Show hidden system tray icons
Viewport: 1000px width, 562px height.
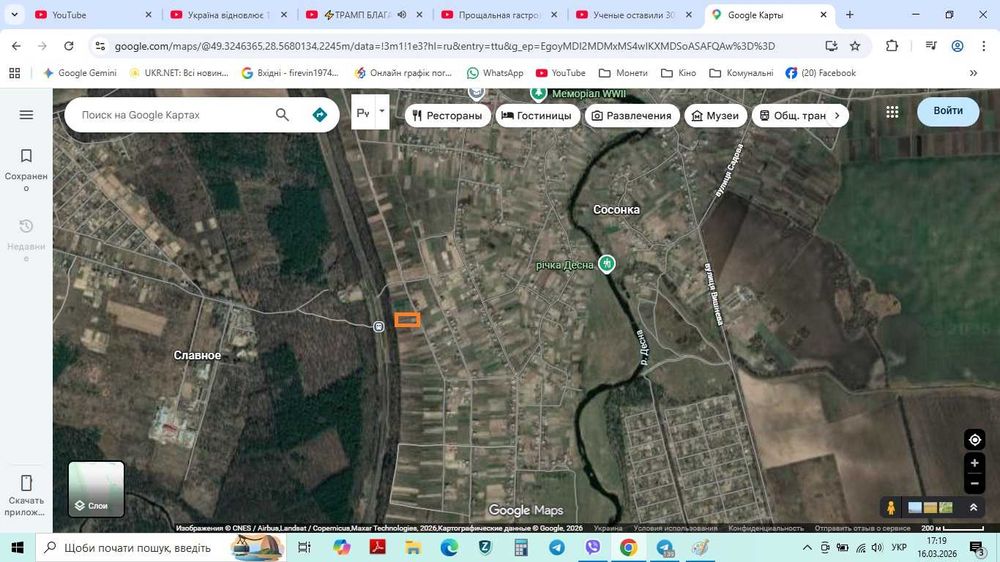point(807,548)
